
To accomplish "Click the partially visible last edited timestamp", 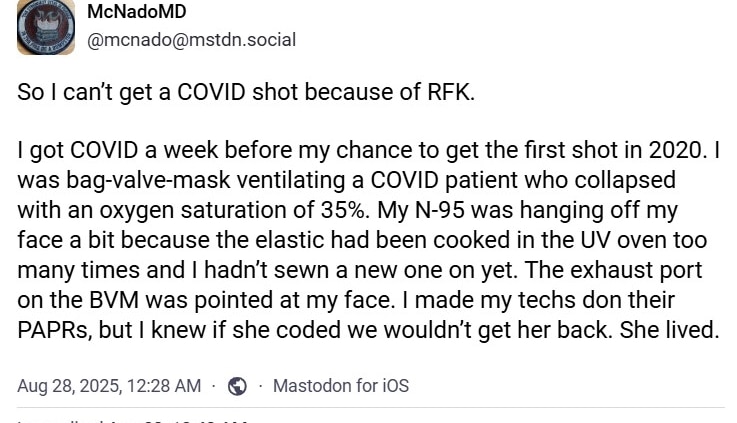I will 133,421.
